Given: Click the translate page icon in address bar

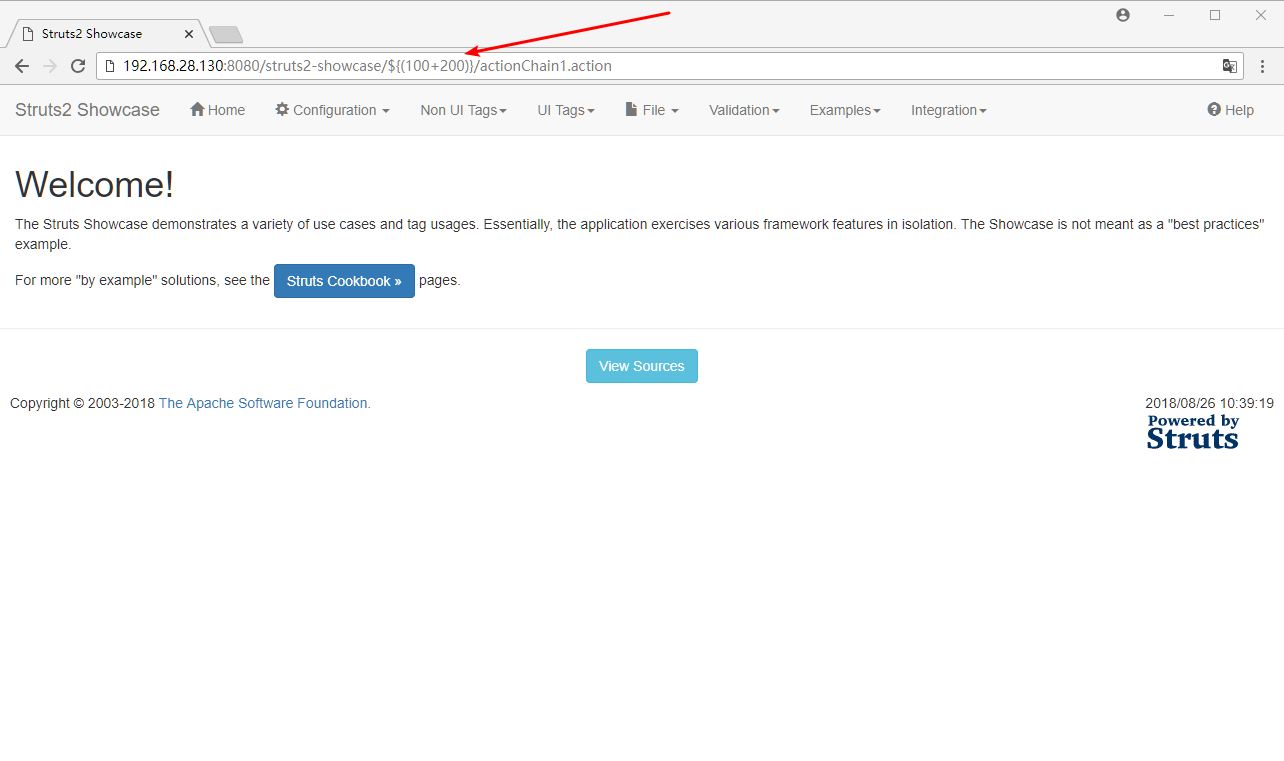Looking at the screenshot, I should pos(1229,66).
